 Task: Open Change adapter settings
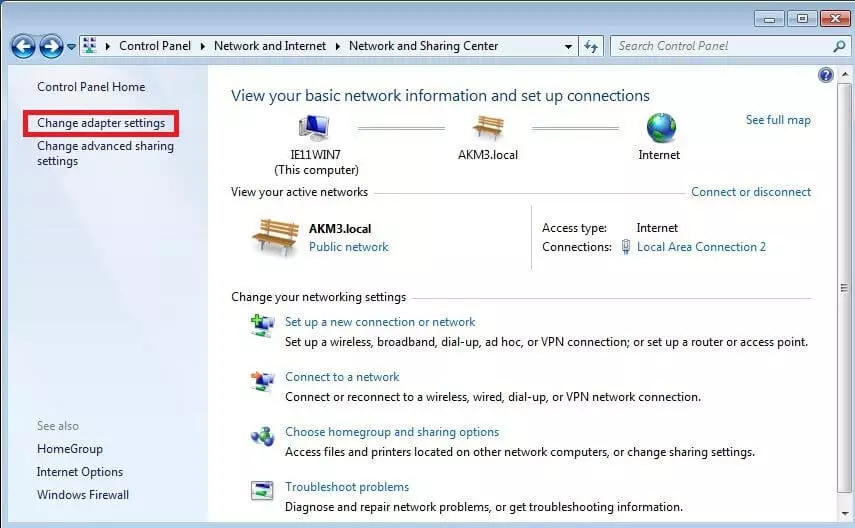coord(101,123)
